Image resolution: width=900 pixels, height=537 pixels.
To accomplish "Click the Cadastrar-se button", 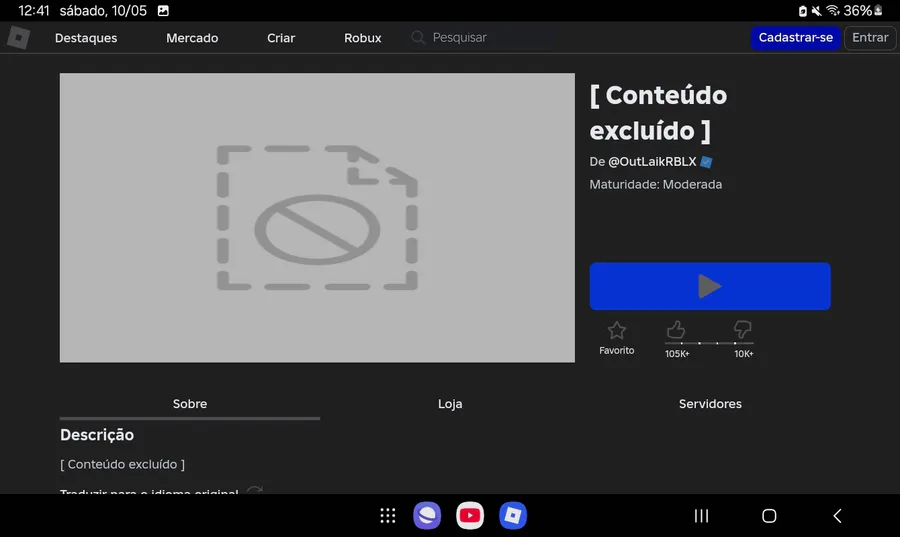I will coord(796,37).
